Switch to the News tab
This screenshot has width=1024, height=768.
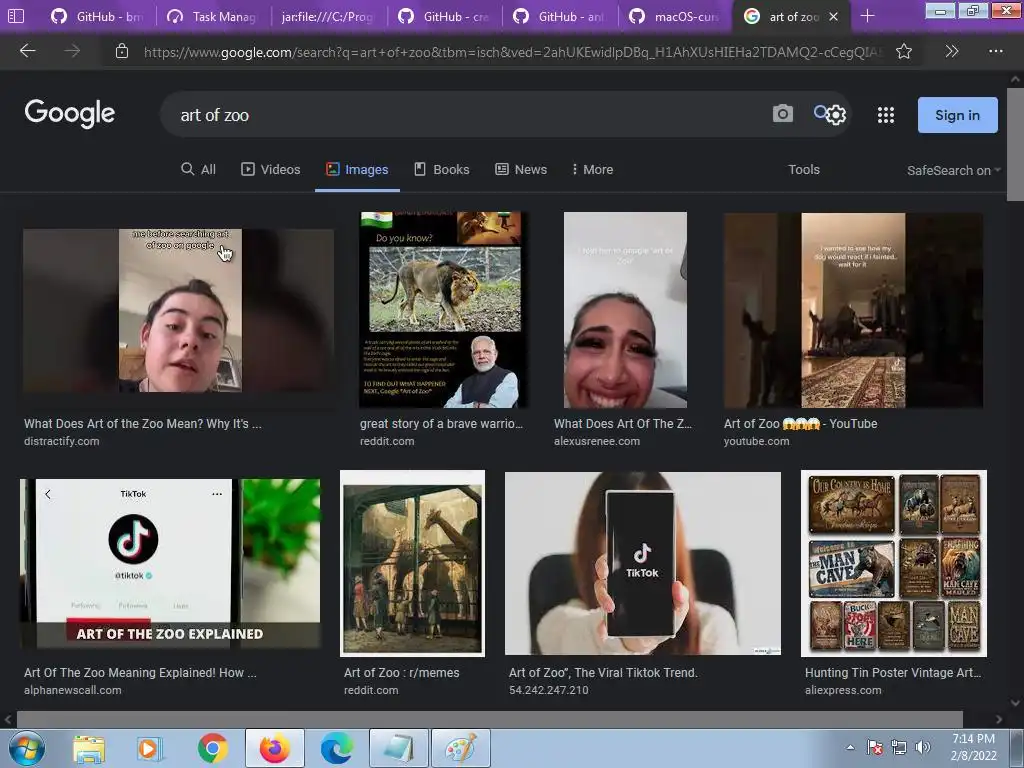[521, 169]
